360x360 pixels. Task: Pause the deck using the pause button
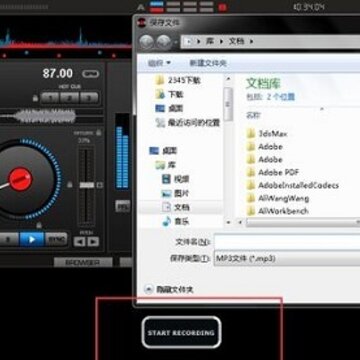coord(8,240)
